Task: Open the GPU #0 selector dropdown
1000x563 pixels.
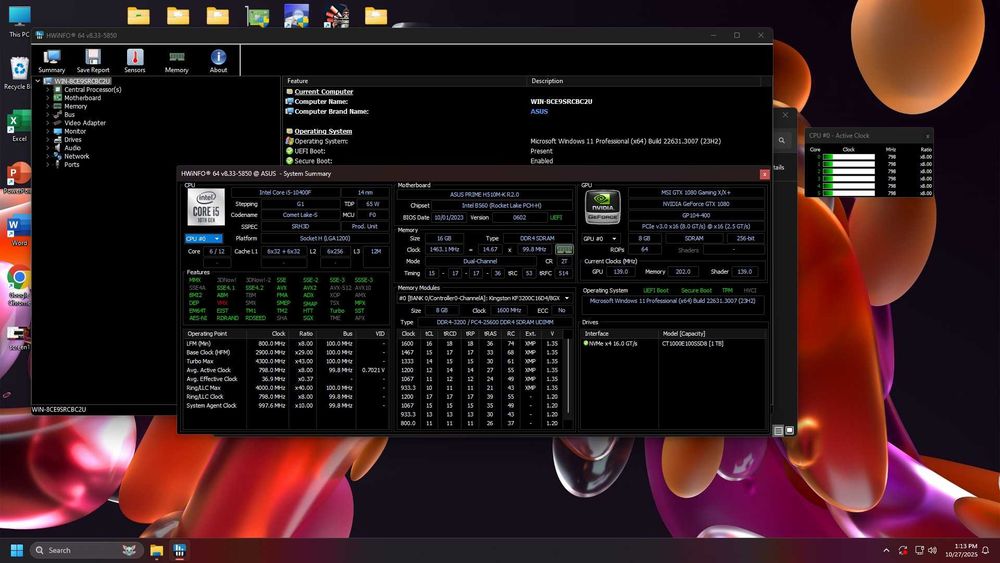Action: click(x=600, y=238)
